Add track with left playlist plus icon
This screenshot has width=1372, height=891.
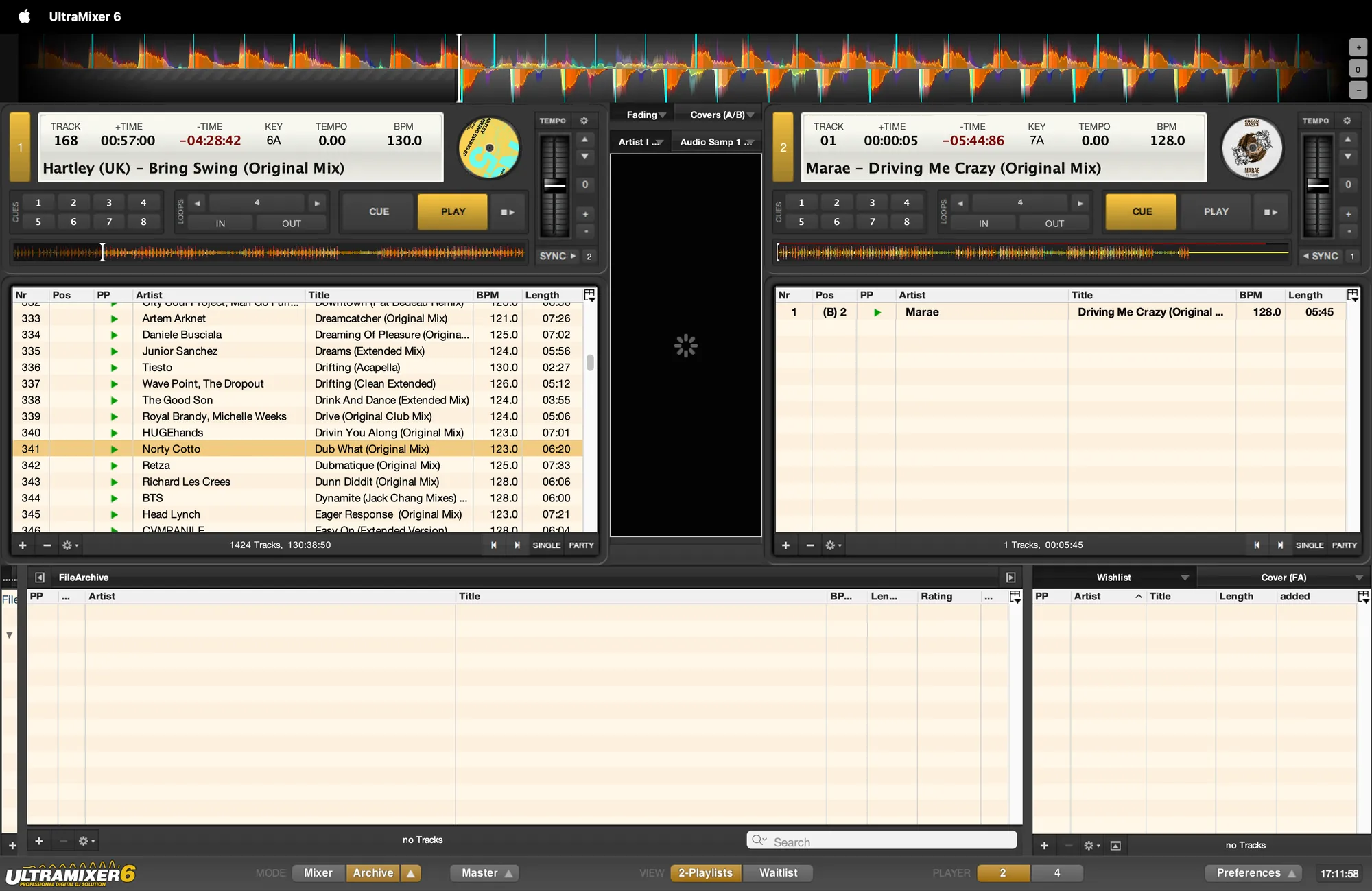23,545
